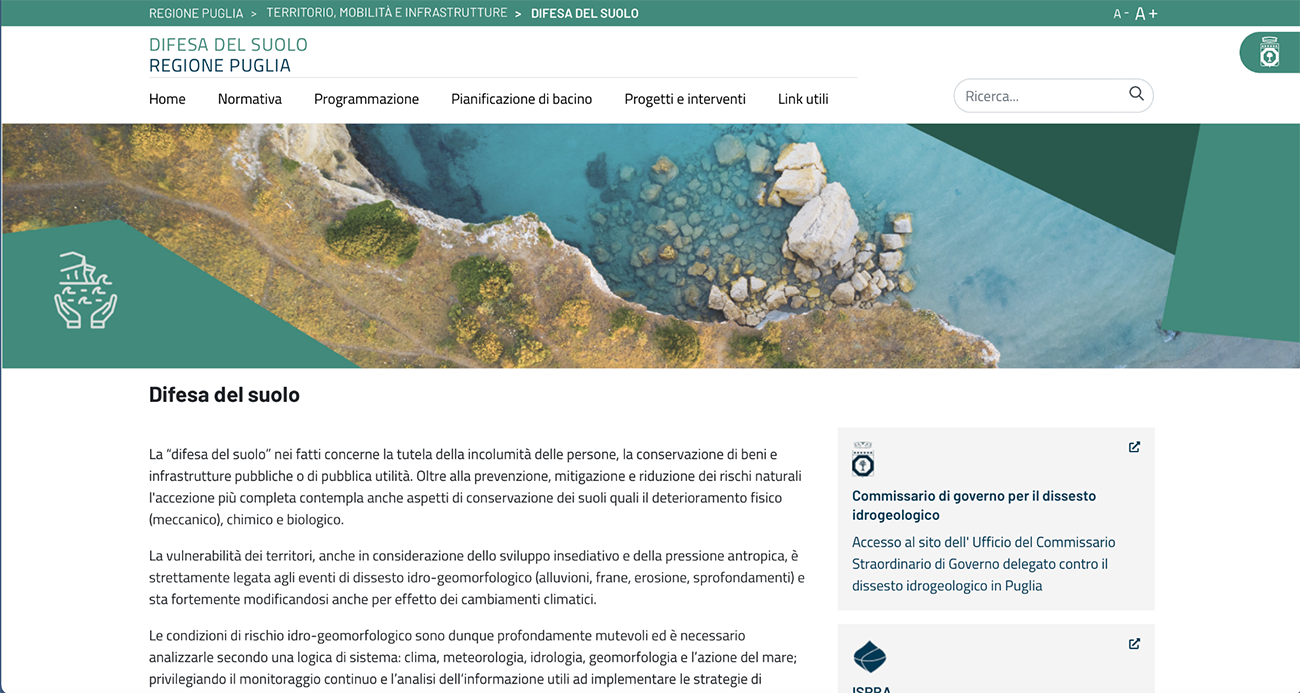The image size is (1300, 693).
Task: Decrease font size with A- control
Action: pos(1121,14)
